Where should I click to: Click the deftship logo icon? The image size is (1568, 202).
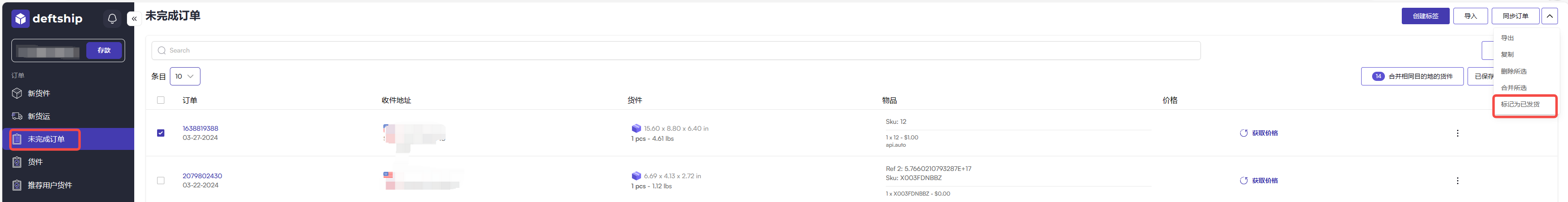pos(20,19)
